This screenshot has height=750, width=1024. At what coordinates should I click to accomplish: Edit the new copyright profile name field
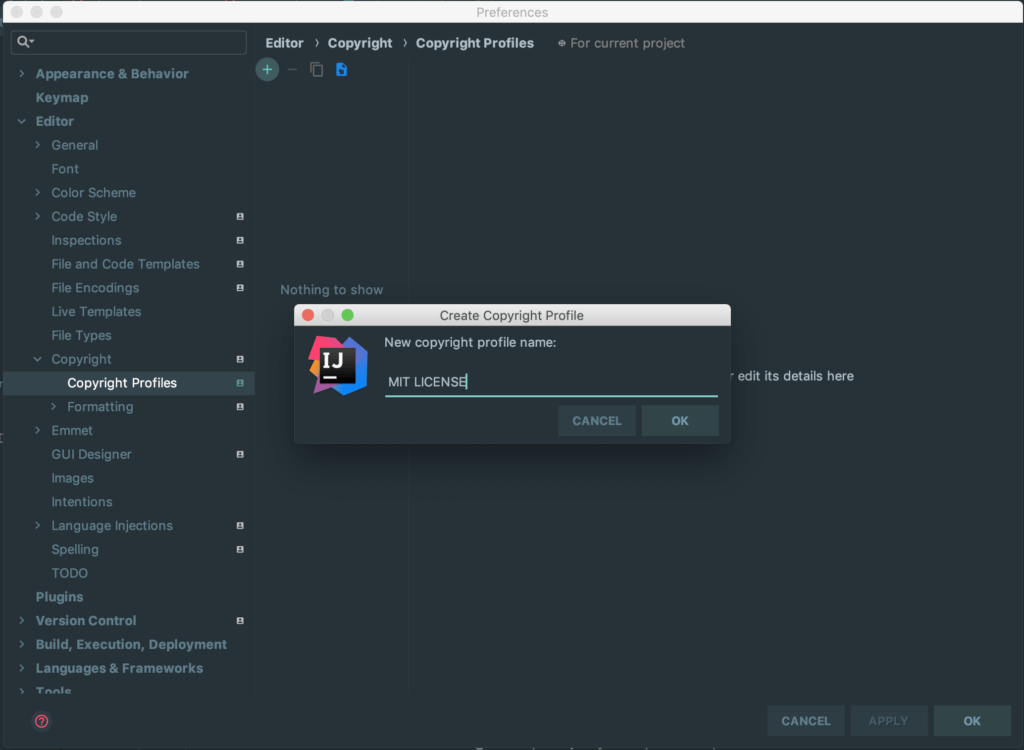coord(550,381)
